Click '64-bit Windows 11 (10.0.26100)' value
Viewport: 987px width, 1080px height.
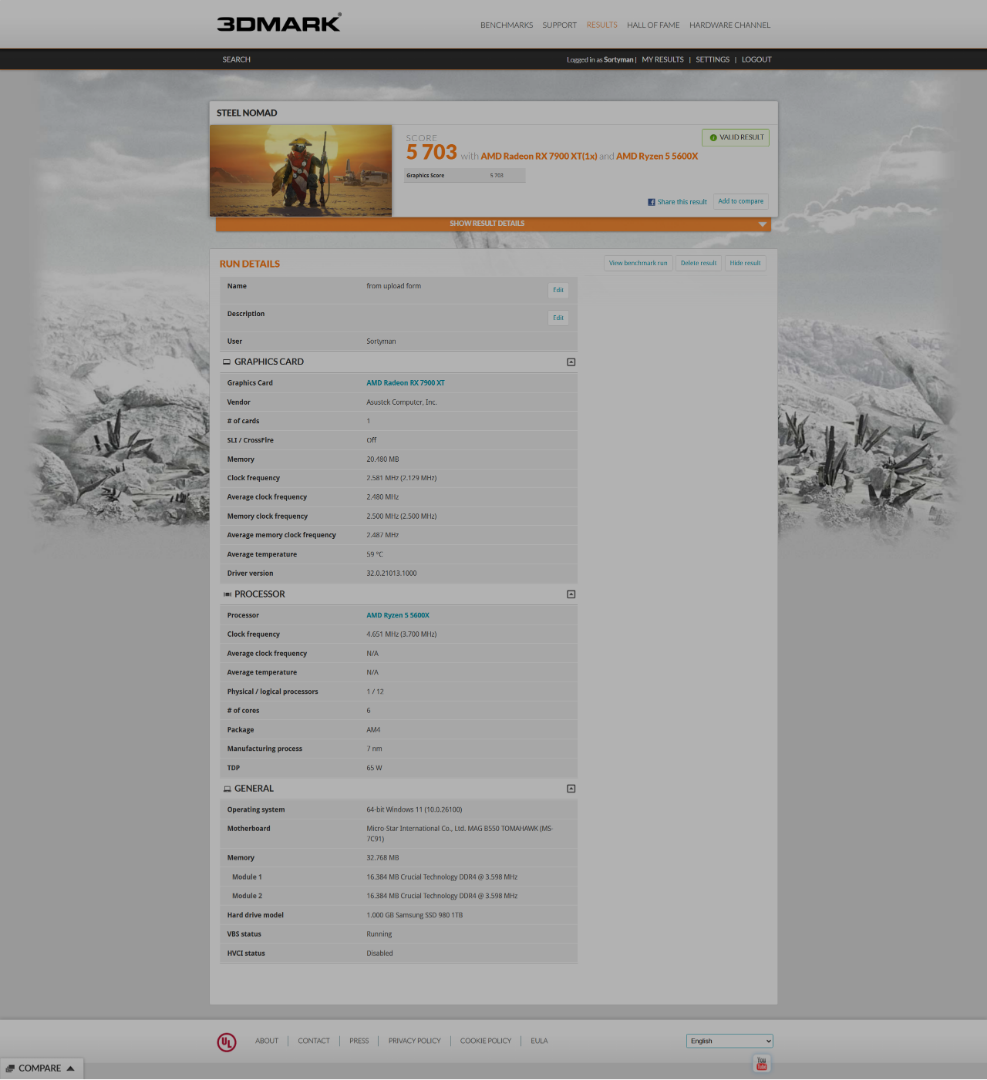(x=414, y=810)
